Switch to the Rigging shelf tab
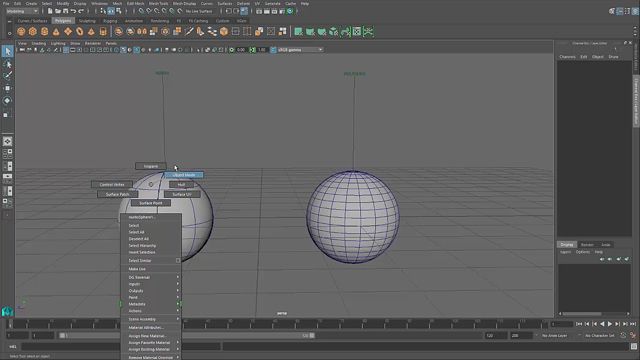This screenshot has width=640, height=360. click(x=110, y=20)
